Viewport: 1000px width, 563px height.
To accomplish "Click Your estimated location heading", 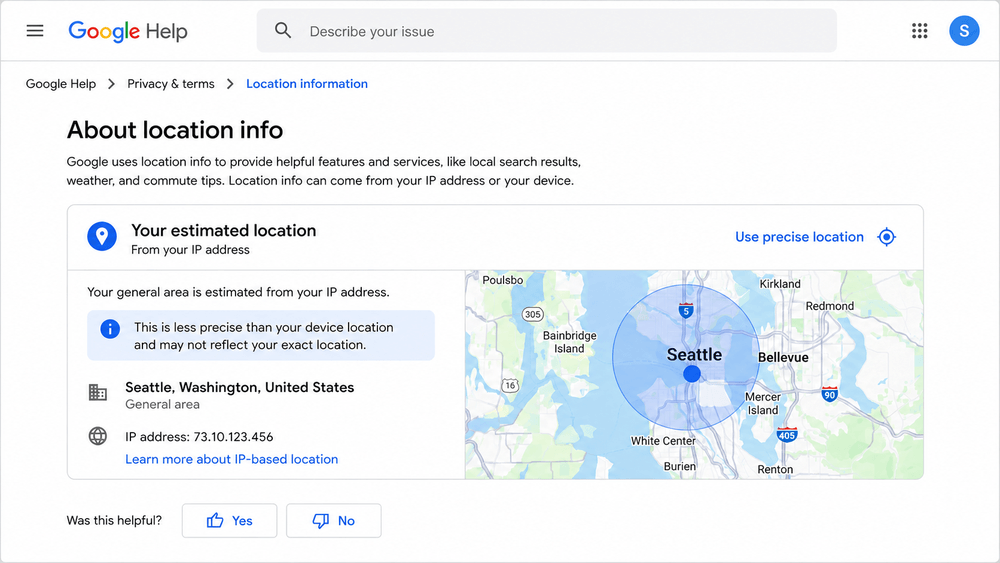I will point(224,230).
